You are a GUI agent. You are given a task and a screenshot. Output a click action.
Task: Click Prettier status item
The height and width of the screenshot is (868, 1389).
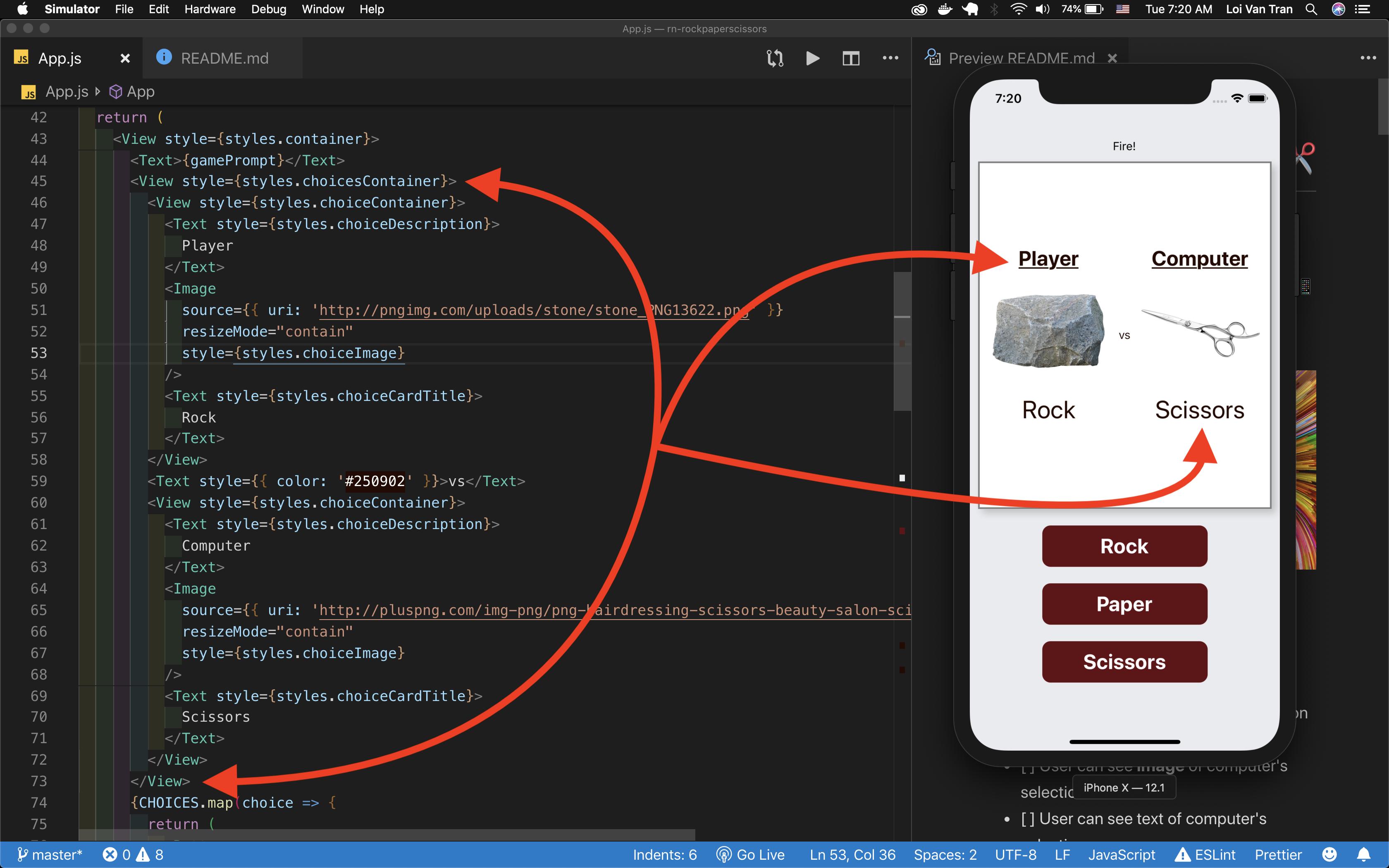1278,855
